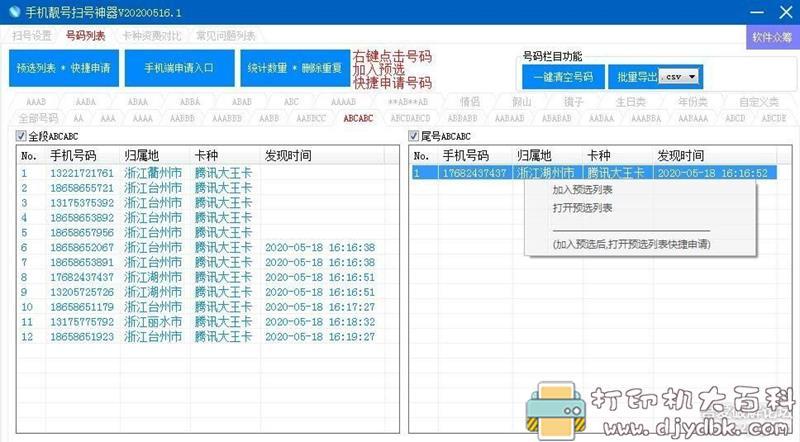Viewport: 800px width, 442px height.
Task: Select number 13175375392 row
Action: (201, 203)
